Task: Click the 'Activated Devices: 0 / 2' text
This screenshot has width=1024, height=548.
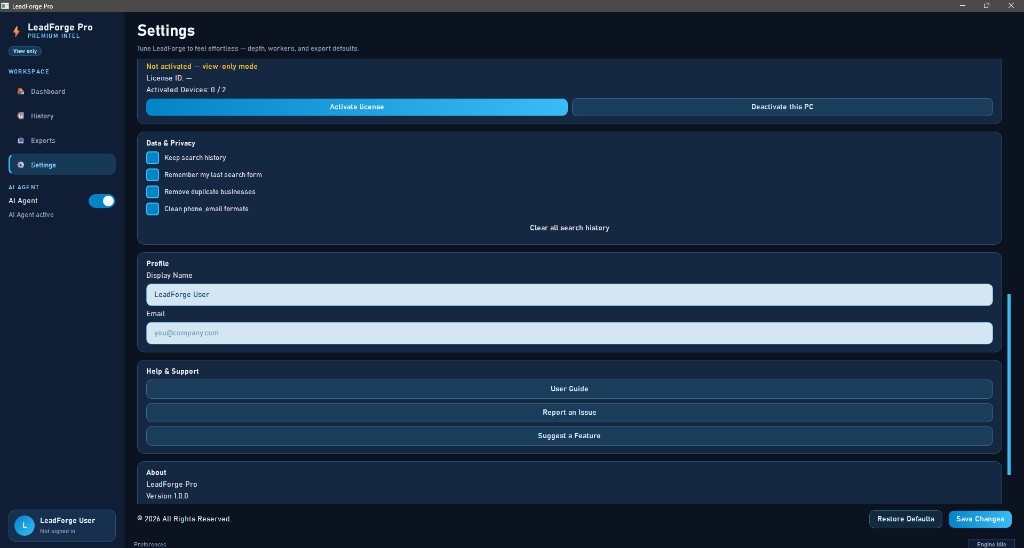Action: click(186, 89)
